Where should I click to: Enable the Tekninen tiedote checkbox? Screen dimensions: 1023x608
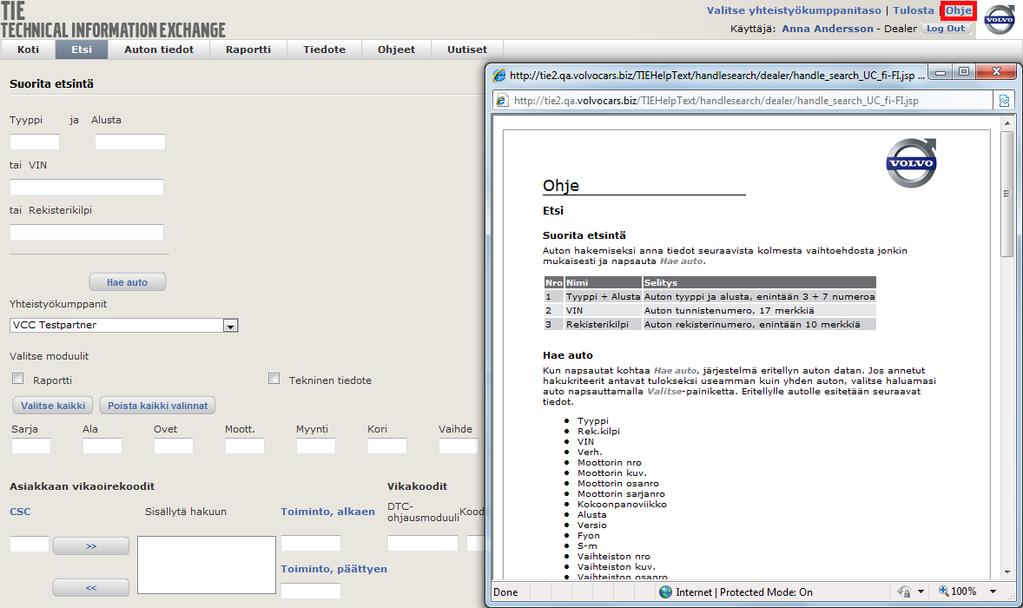[x=274, y=378]
